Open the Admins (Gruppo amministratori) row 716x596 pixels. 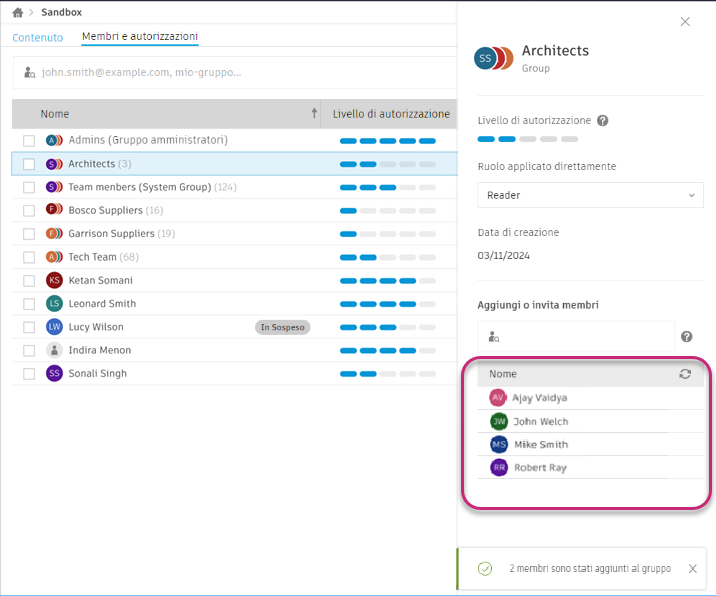(234, 140)
